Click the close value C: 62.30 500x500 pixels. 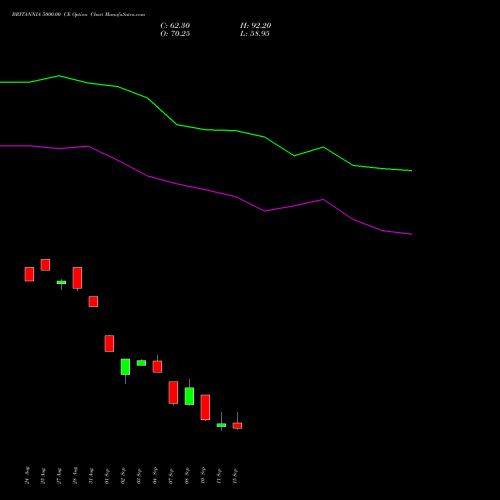(175, 26)
